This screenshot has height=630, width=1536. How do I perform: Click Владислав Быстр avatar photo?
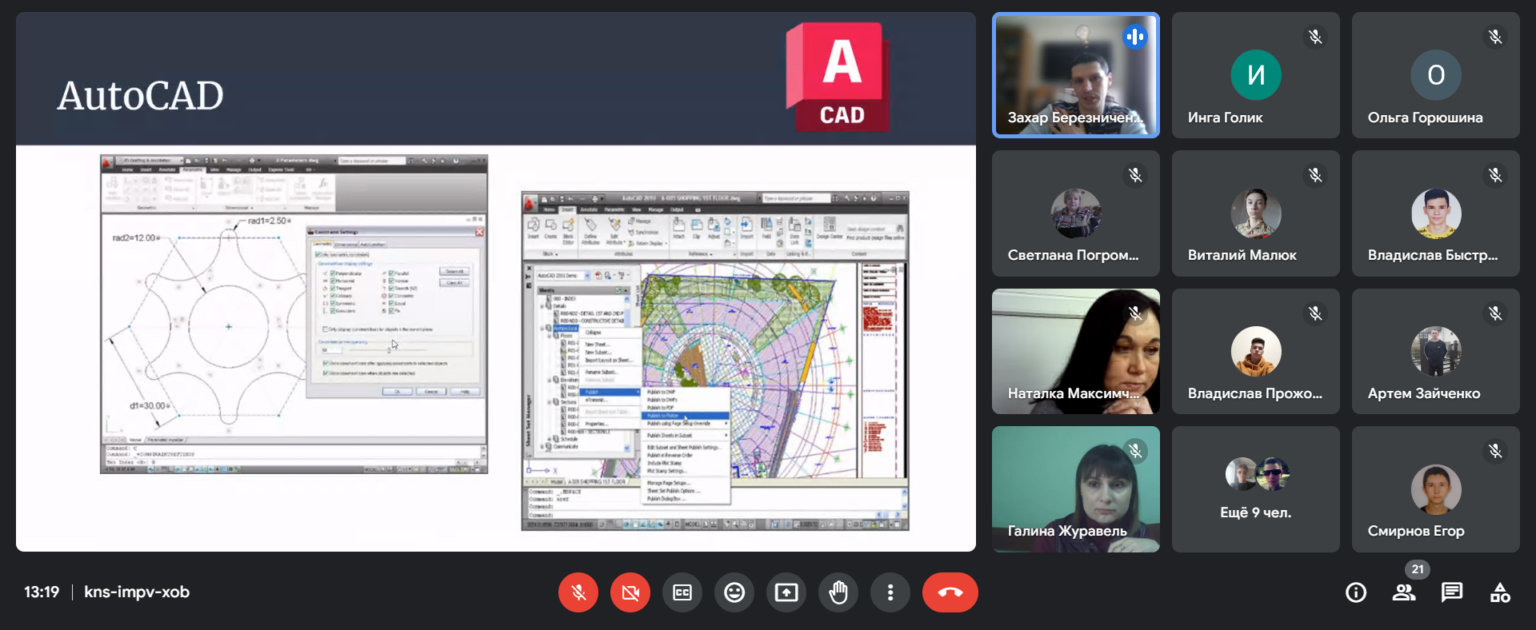pyautogui.click(x=1436, y=213)
